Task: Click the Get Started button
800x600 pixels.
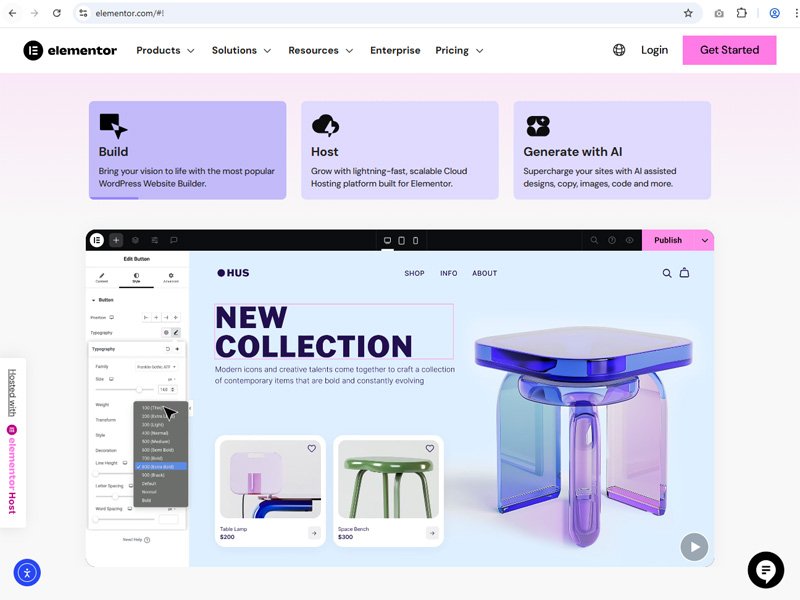Action: [729, 50]
